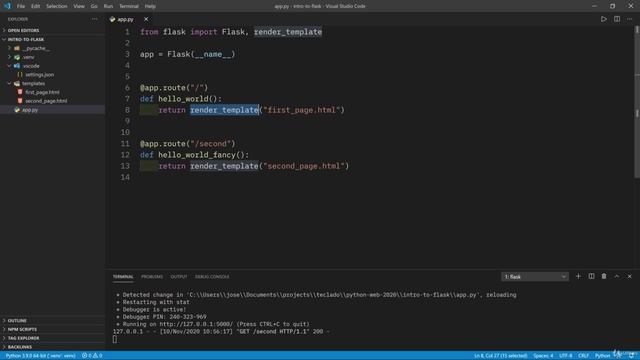Click the editor vertical scrollbar
Image resolution: width=640 pixels, height=360 pixels.
tap(637, 102)
